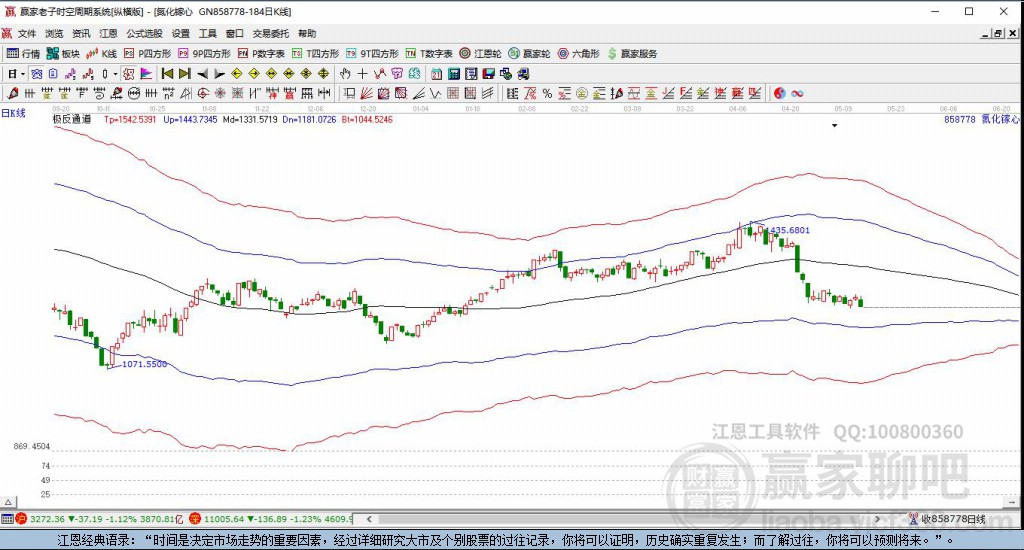Open the P数字表 tool
Screen dimensions: 1024x550
(261, 54)
